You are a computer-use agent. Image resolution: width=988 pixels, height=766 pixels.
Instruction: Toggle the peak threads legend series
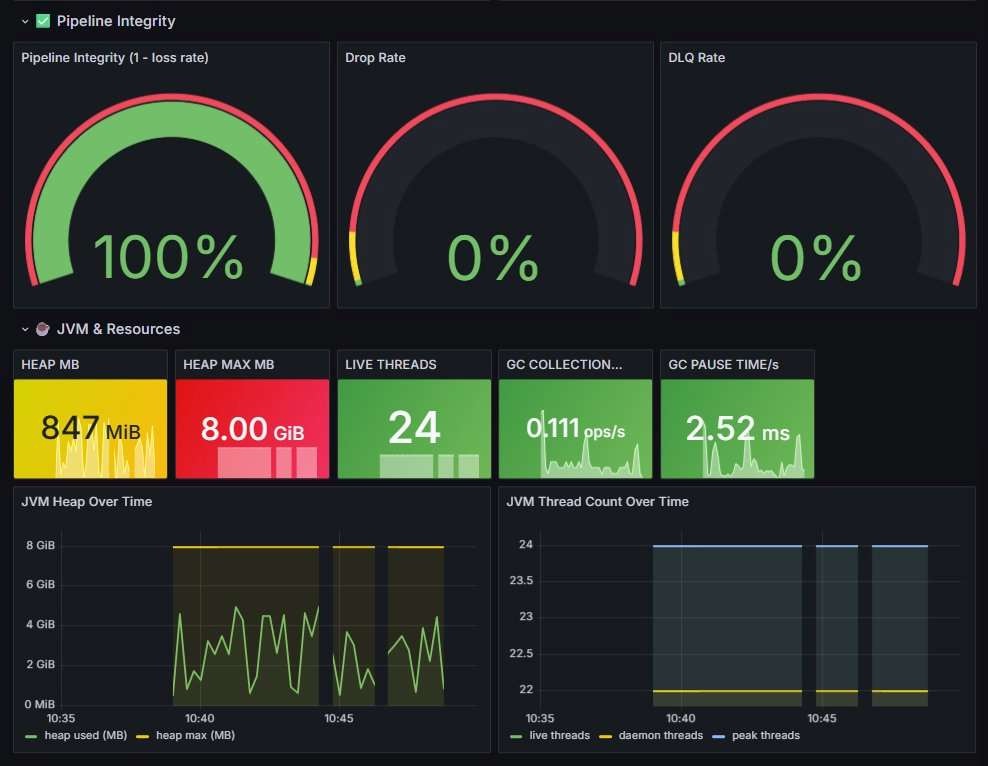tap(766, 735)
